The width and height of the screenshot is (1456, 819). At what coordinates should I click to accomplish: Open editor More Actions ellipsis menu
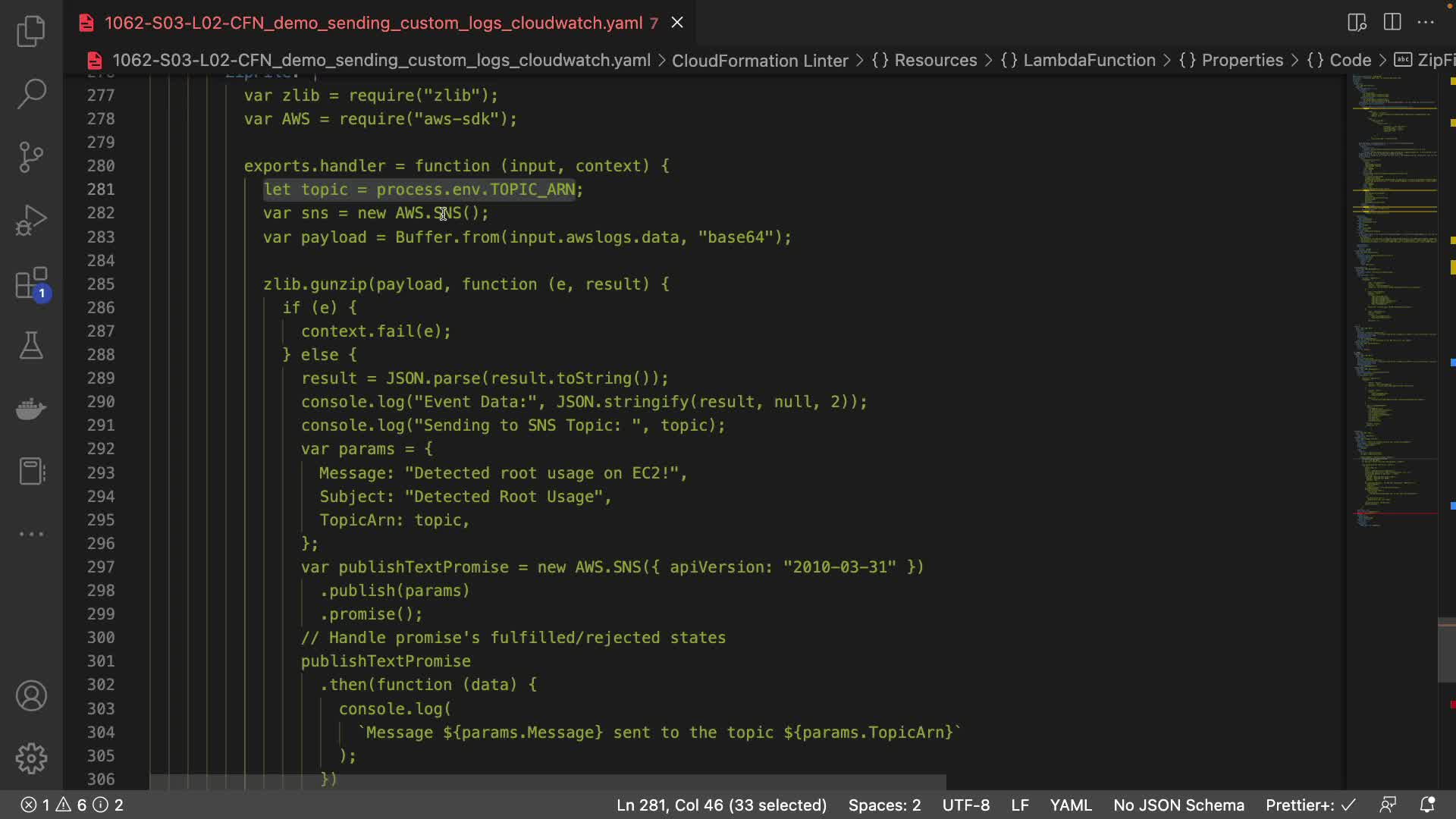[x=1426, y=22]
